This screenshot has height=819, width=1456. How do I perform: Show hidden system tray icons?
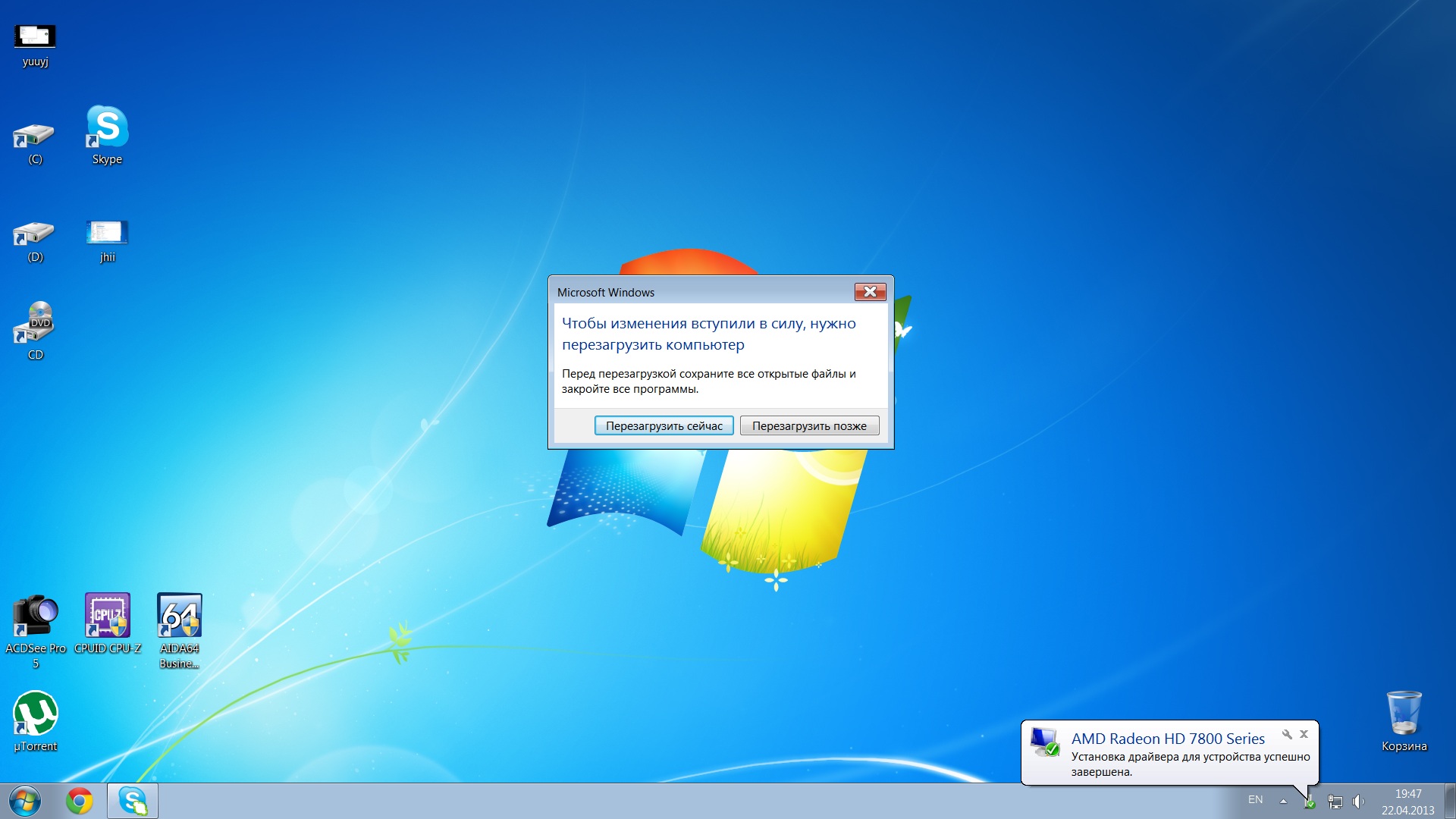(x=1283, y=801)
